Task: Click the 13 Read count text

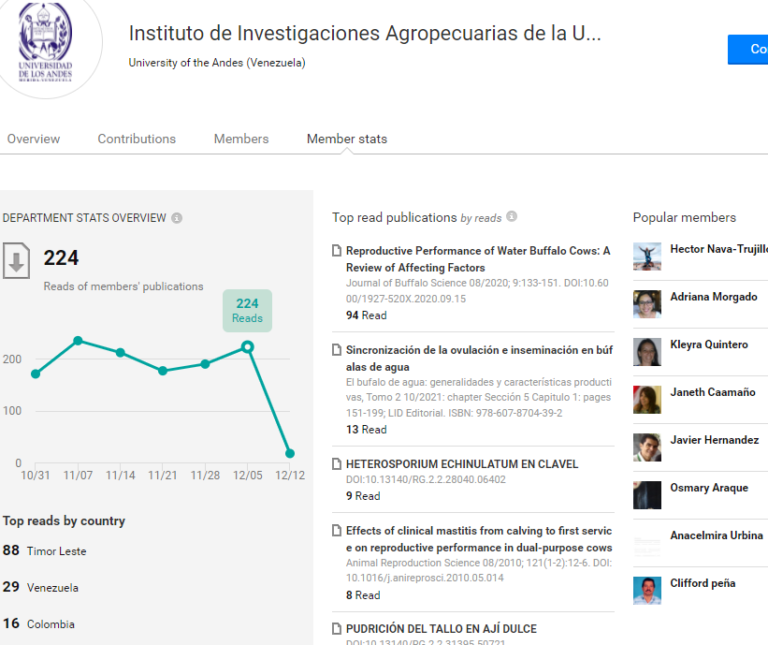Action: click(x=366, y=430)
